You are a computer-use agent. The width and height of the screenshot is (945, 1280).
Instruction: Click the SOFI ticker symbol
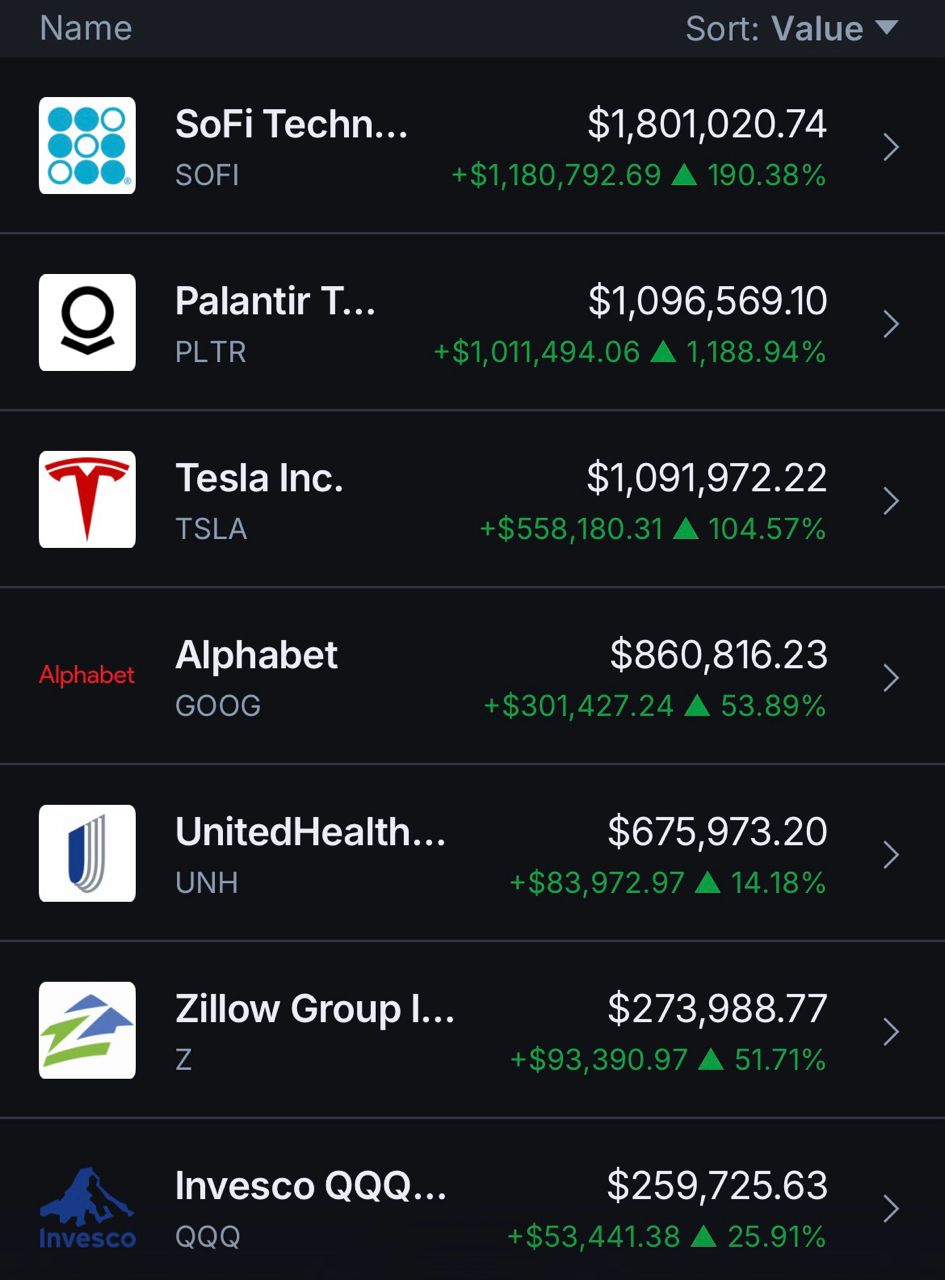[x=207, y=176]
